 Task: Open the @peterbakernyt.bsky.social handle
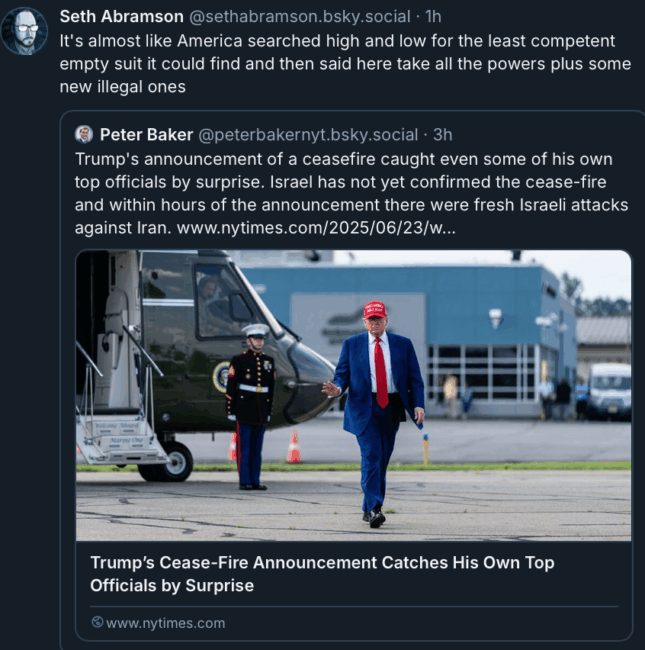[x=308, y=135]
